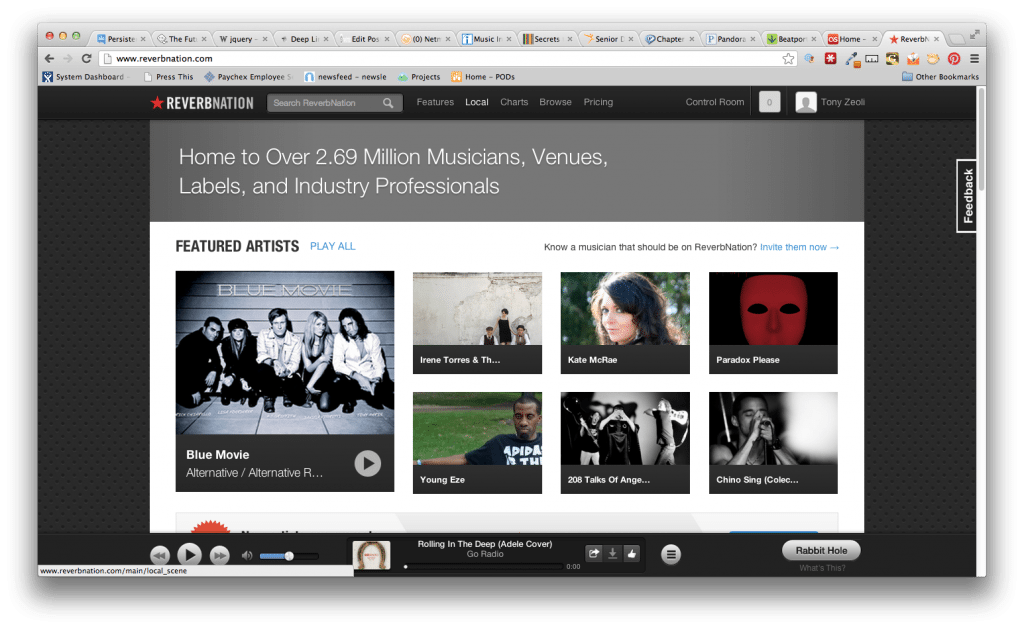Open the Kate McRae artist card
The height and width of the screenshot is (629, 1024).
pyautogui.click(x=625, y=323)
